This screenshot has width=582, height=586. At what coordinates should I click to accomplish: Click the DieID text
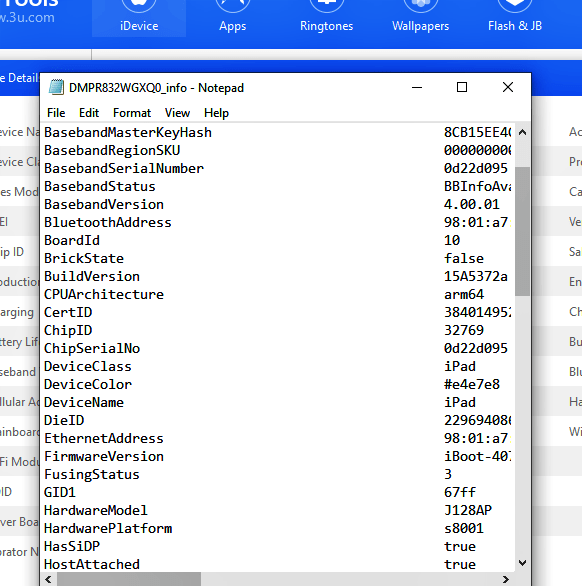click(64, 420)
